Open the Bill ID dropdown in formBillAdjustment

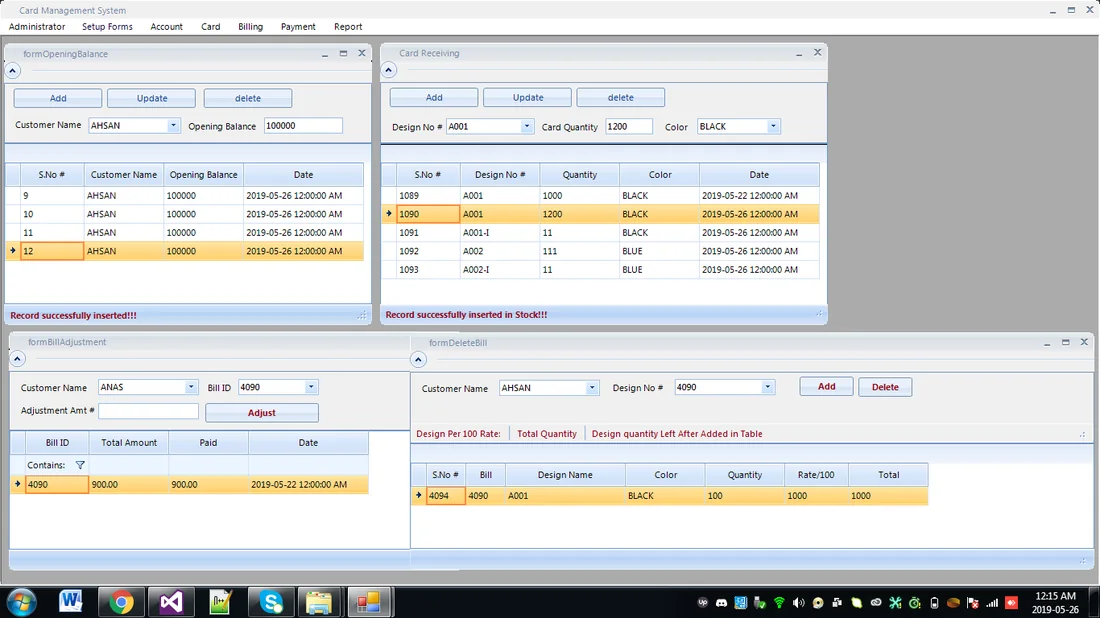click(x=311, y=387)
